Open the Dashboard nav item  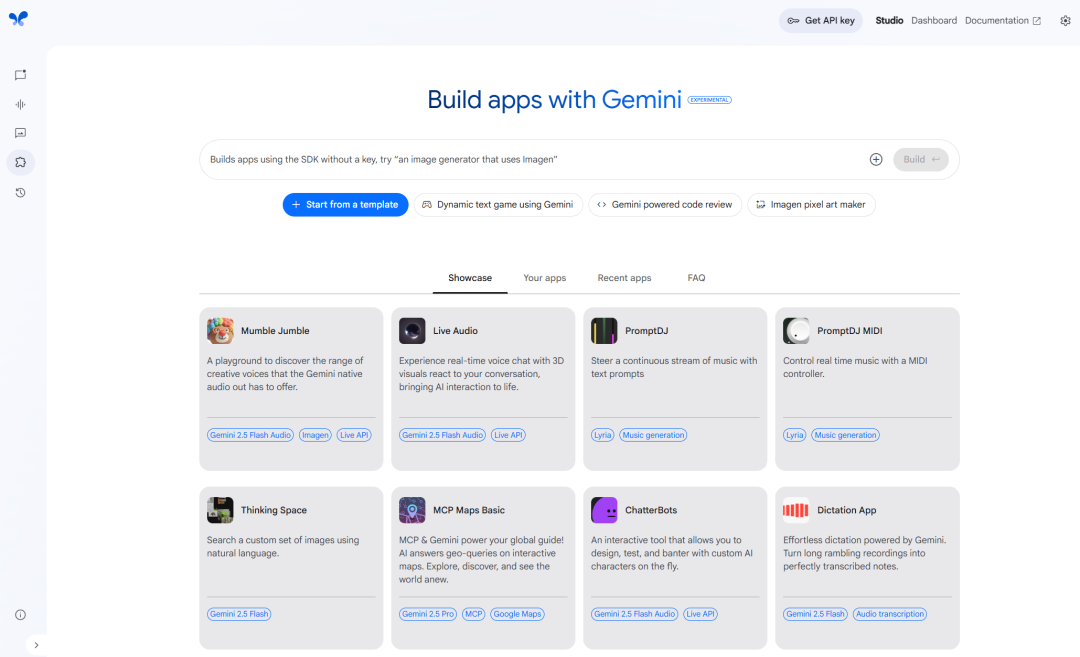934,21
